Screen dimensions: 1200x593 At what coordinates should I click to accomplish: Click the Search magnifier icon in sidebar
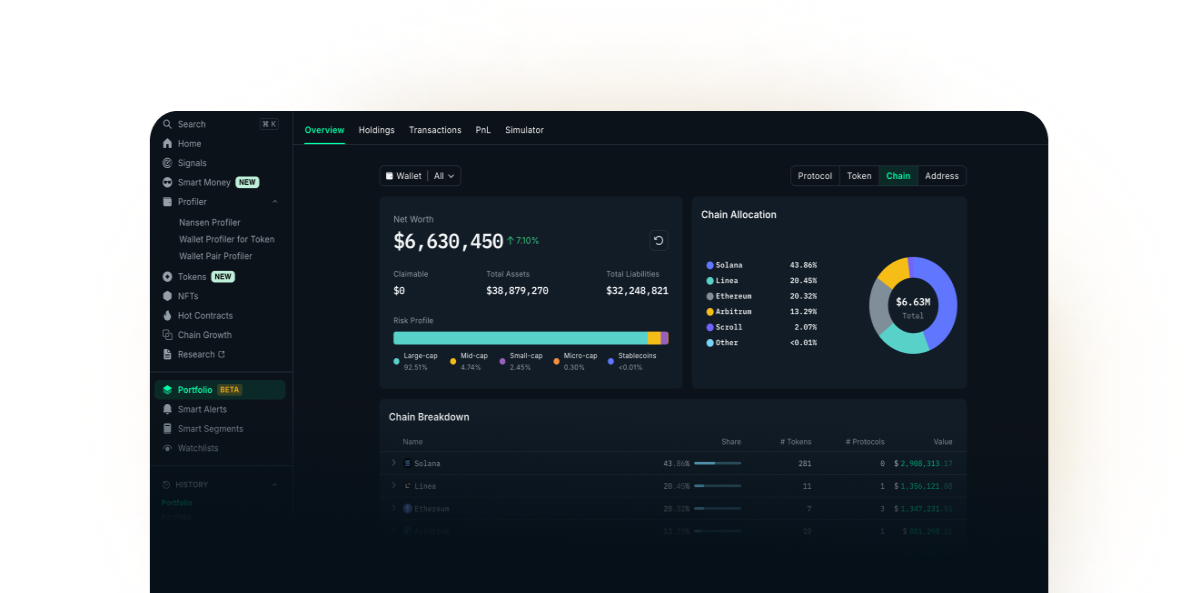tap(167, 124)
